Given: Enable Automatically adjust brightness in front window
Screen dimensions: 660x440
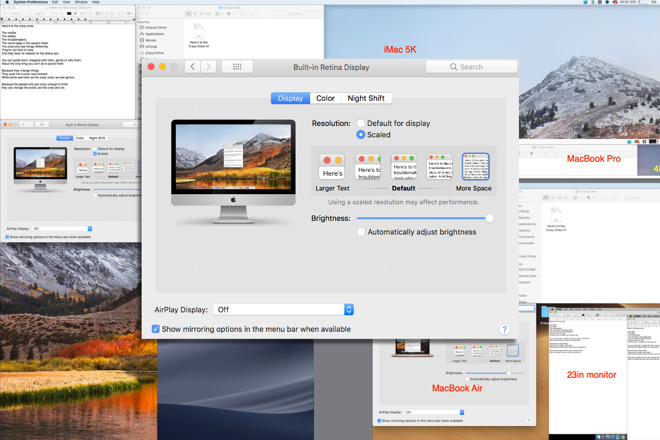Looking at the screenshot, I should [361, 232].
